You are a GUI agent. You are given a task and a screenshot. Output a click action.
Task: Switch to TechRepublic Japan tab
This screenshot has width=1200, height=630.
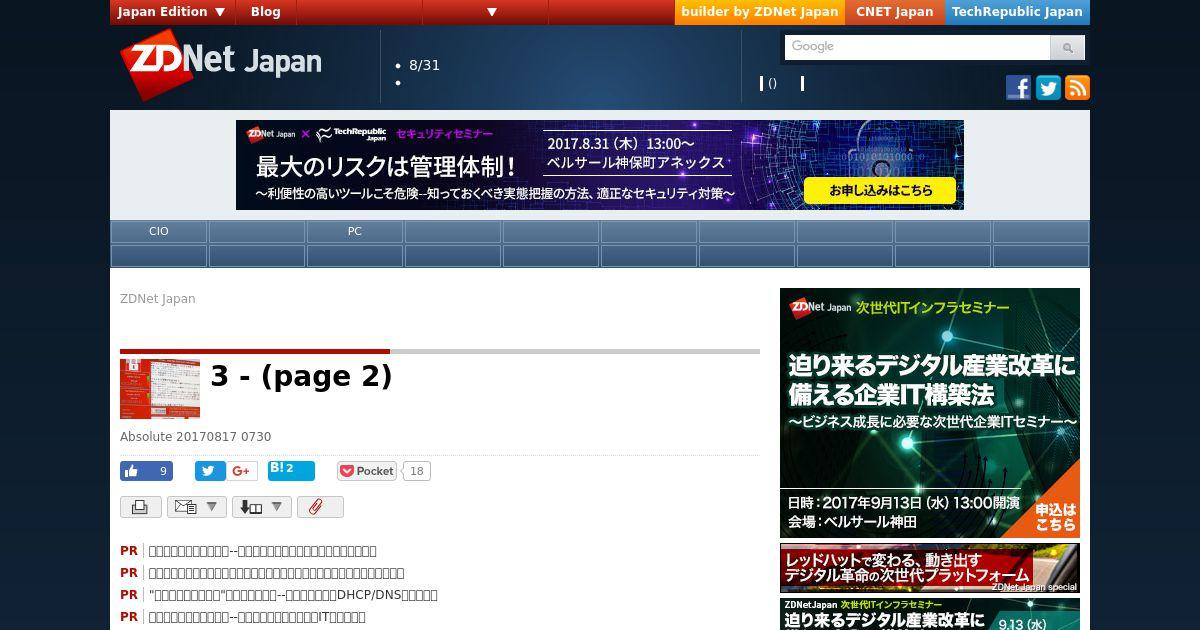(x=1017, y=12)
